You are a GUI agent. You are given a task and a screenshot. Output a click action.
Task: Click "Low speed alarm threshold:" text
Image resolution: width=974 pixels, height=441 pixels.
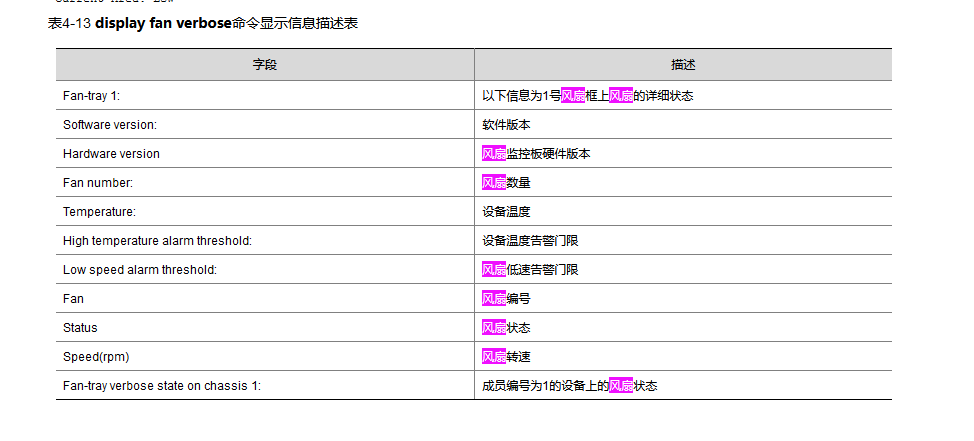point(140,270)
